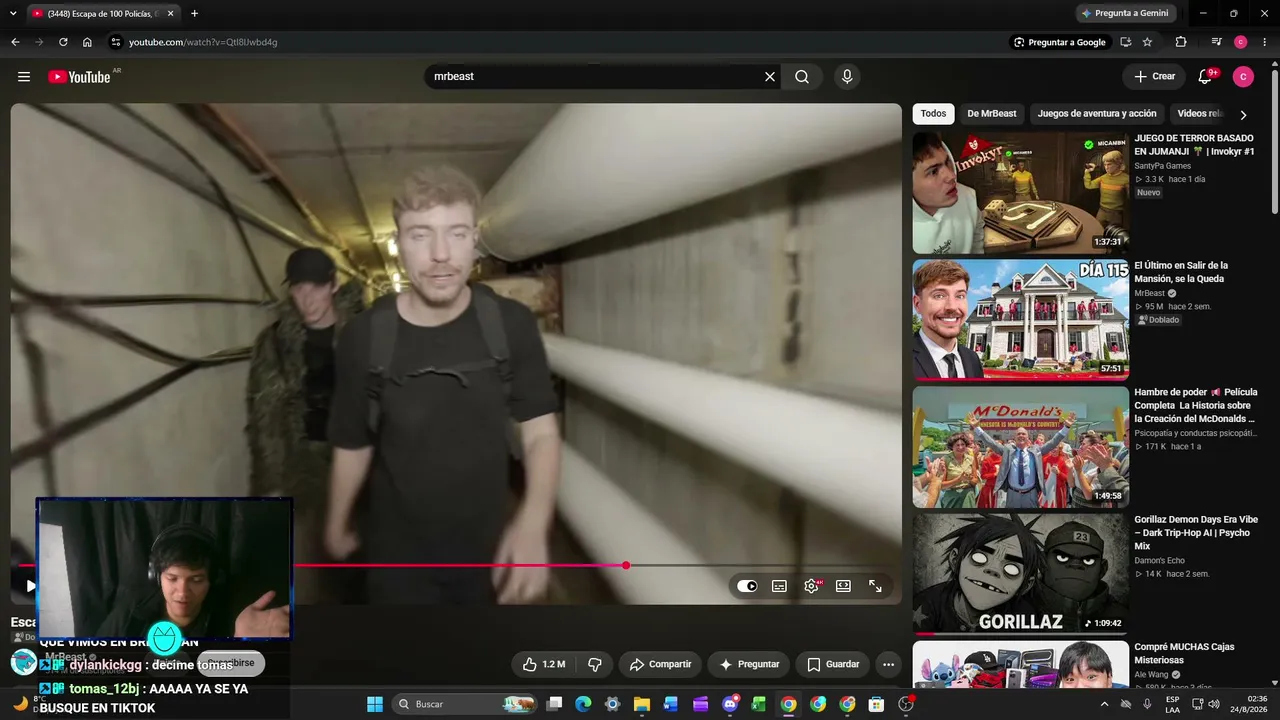Reload the YouTube page
The width and height of the screenshot is (1280, 720).
[x=63, y=42]
